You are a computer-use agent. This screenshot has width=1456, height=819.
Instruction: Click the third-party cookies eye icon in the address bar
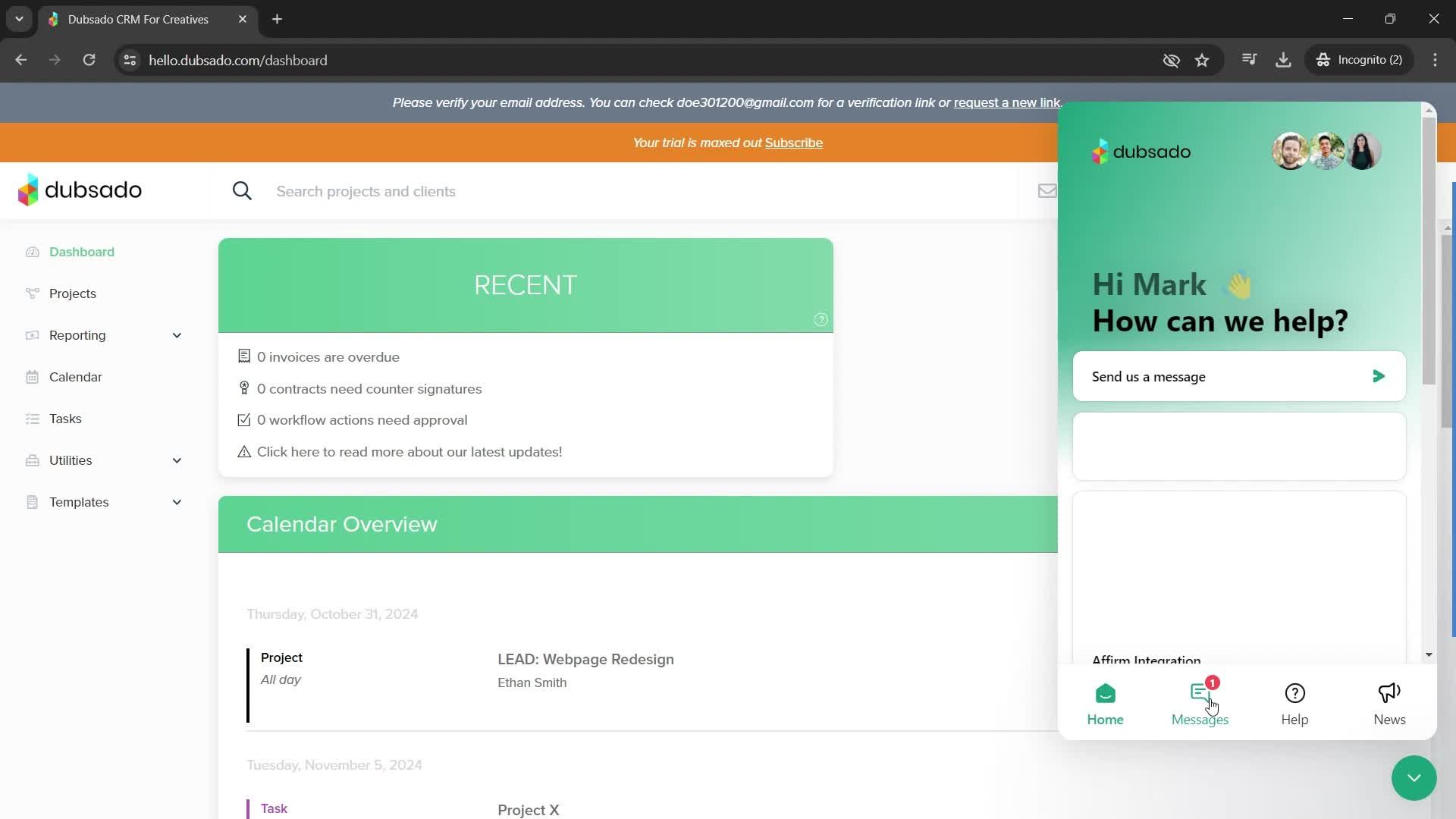point(1171,60)
